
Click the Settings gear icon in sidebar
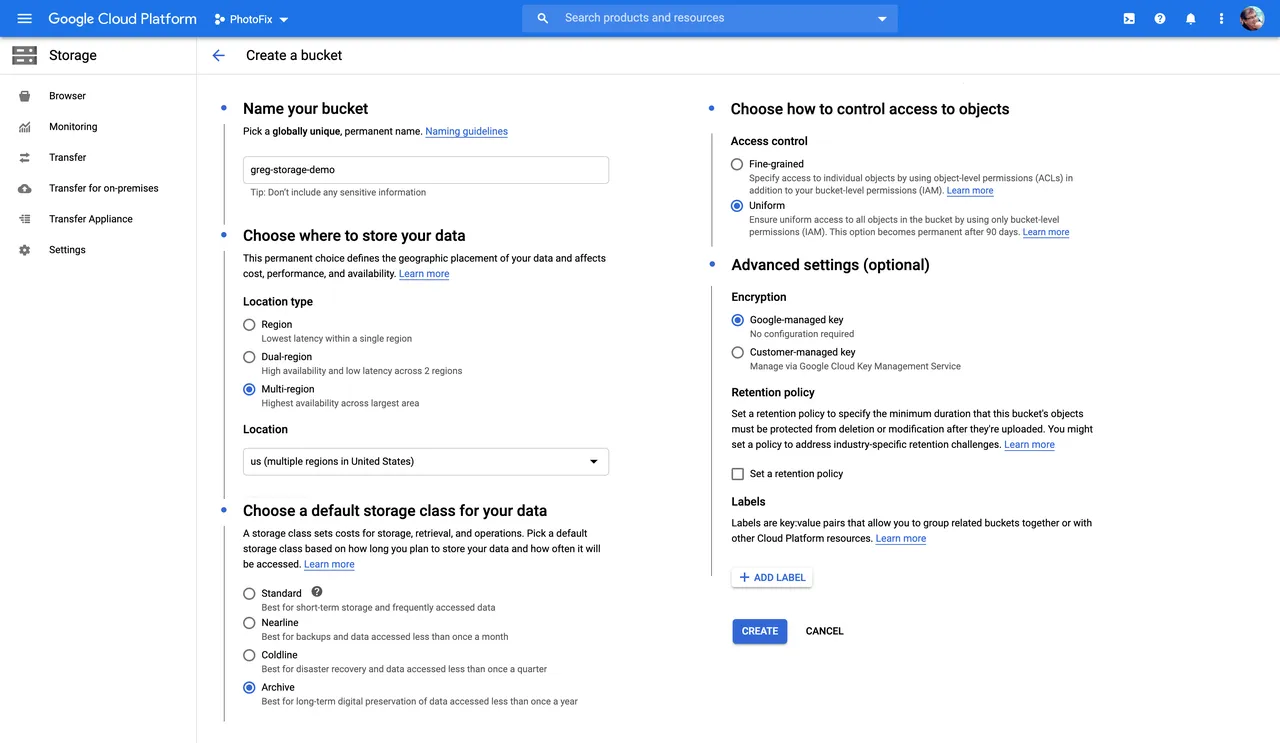click(25, 250)
